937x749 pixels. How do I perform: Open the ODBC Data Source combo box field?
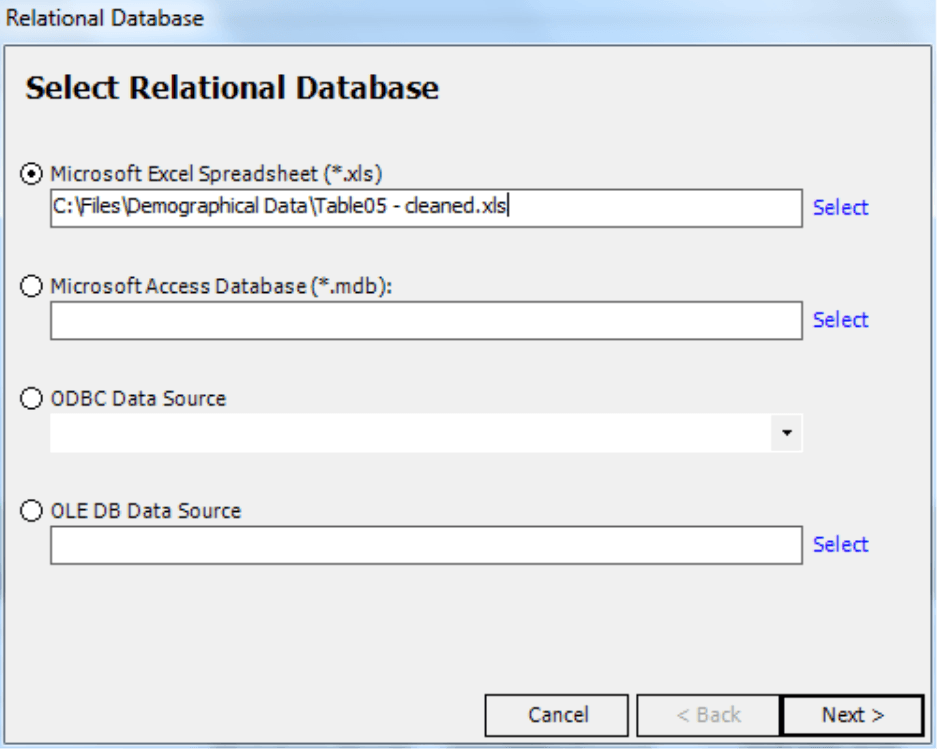coord(426,433)
